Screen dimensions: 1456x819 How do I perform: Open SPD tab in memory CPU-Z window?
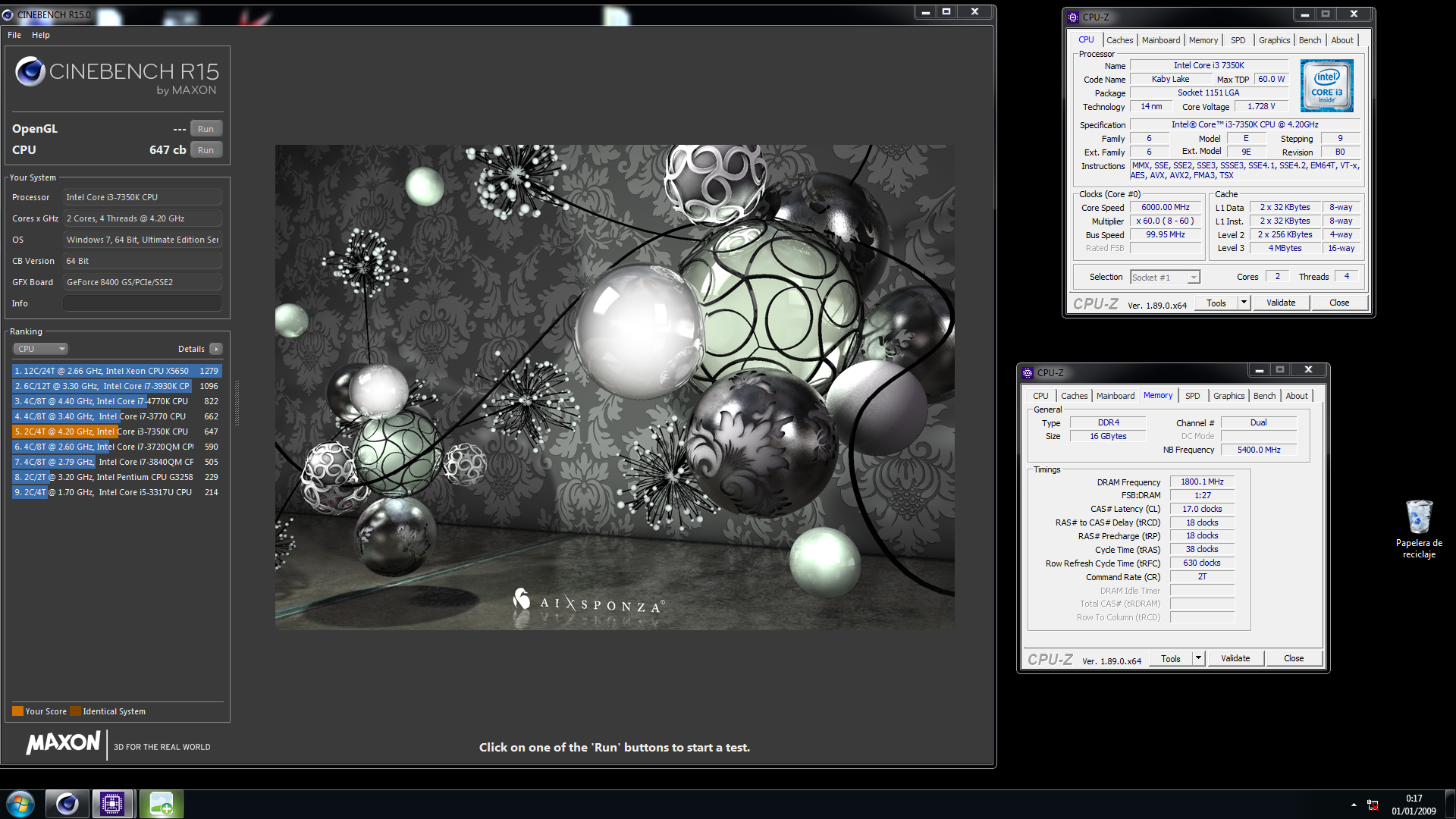[x=1192, y=396]
